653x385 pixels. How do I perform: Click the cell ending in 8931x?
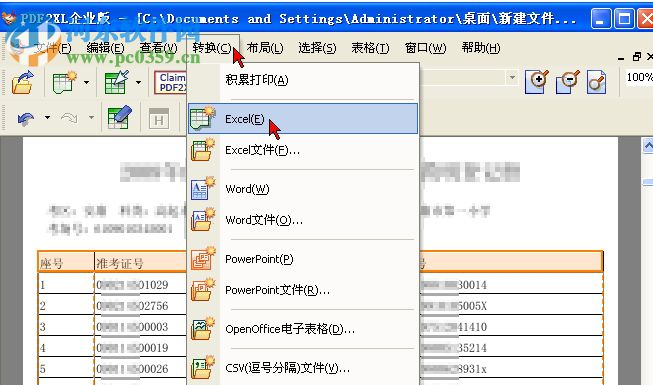pyautogui.click(x=511, y=368)
